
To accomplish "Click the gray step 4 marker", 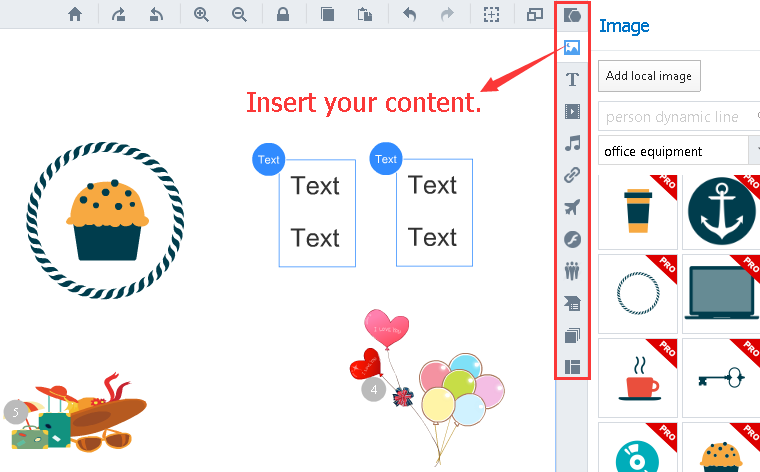I will point(374,390).
